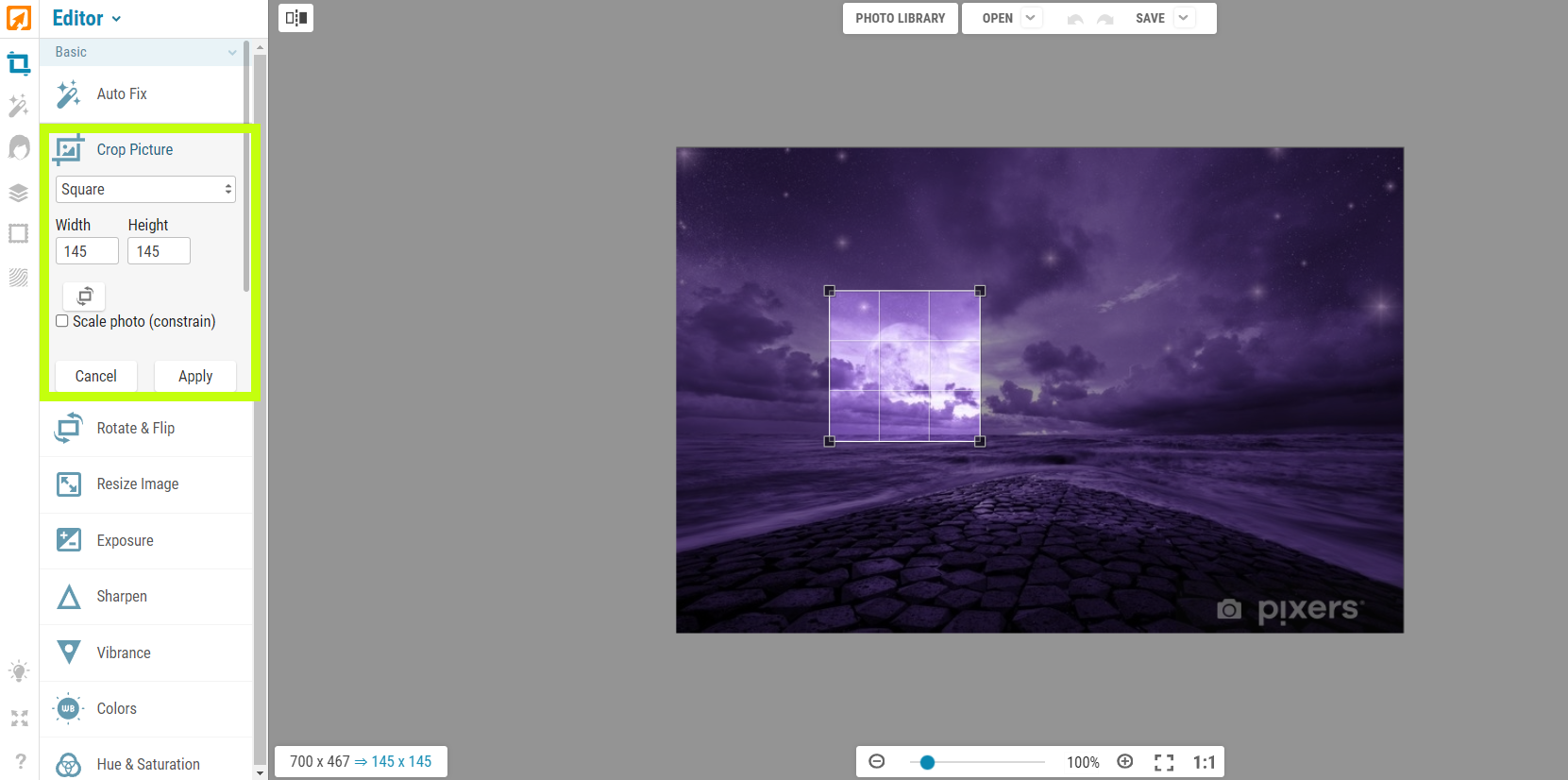
Task: Click the bottom-right crop handle
Action: click(x=980, y=441)
